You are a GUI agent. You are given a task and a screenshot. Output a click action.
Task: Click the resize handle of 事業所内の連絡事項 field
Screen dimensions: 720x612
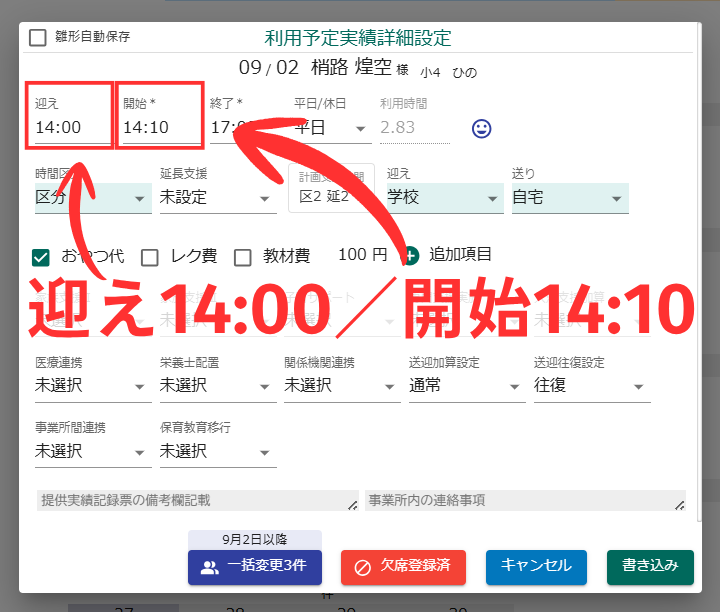[x=680, y=505]
